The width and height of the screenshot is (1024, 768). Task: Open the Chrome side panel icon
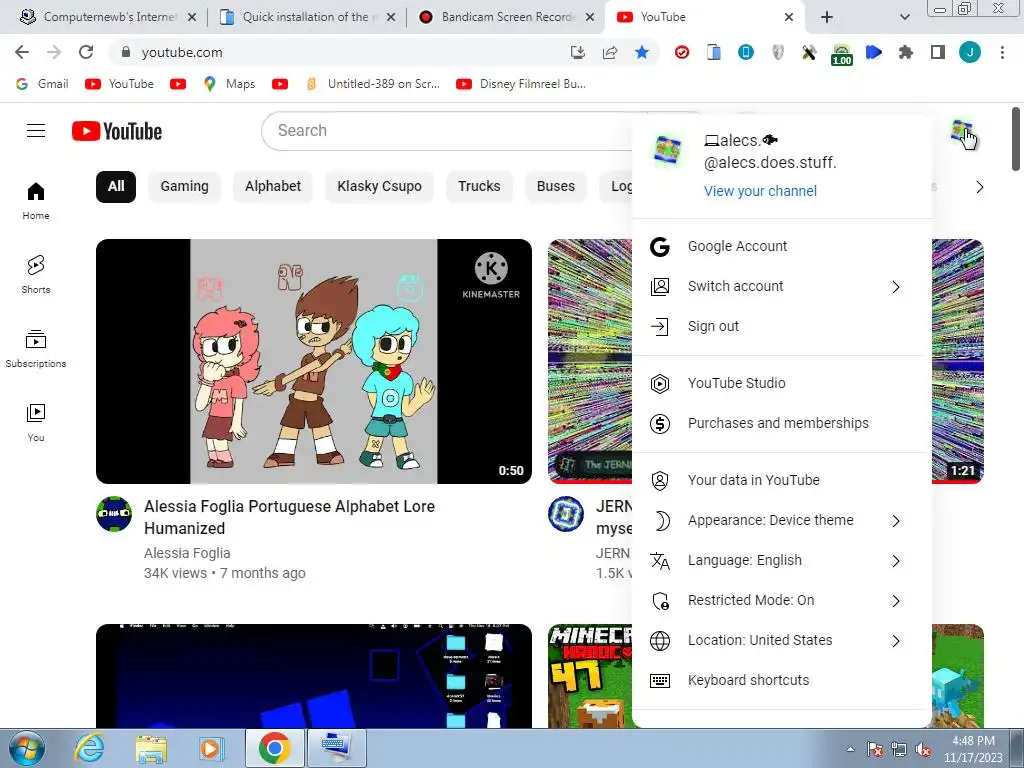click(x=938, y=52)
